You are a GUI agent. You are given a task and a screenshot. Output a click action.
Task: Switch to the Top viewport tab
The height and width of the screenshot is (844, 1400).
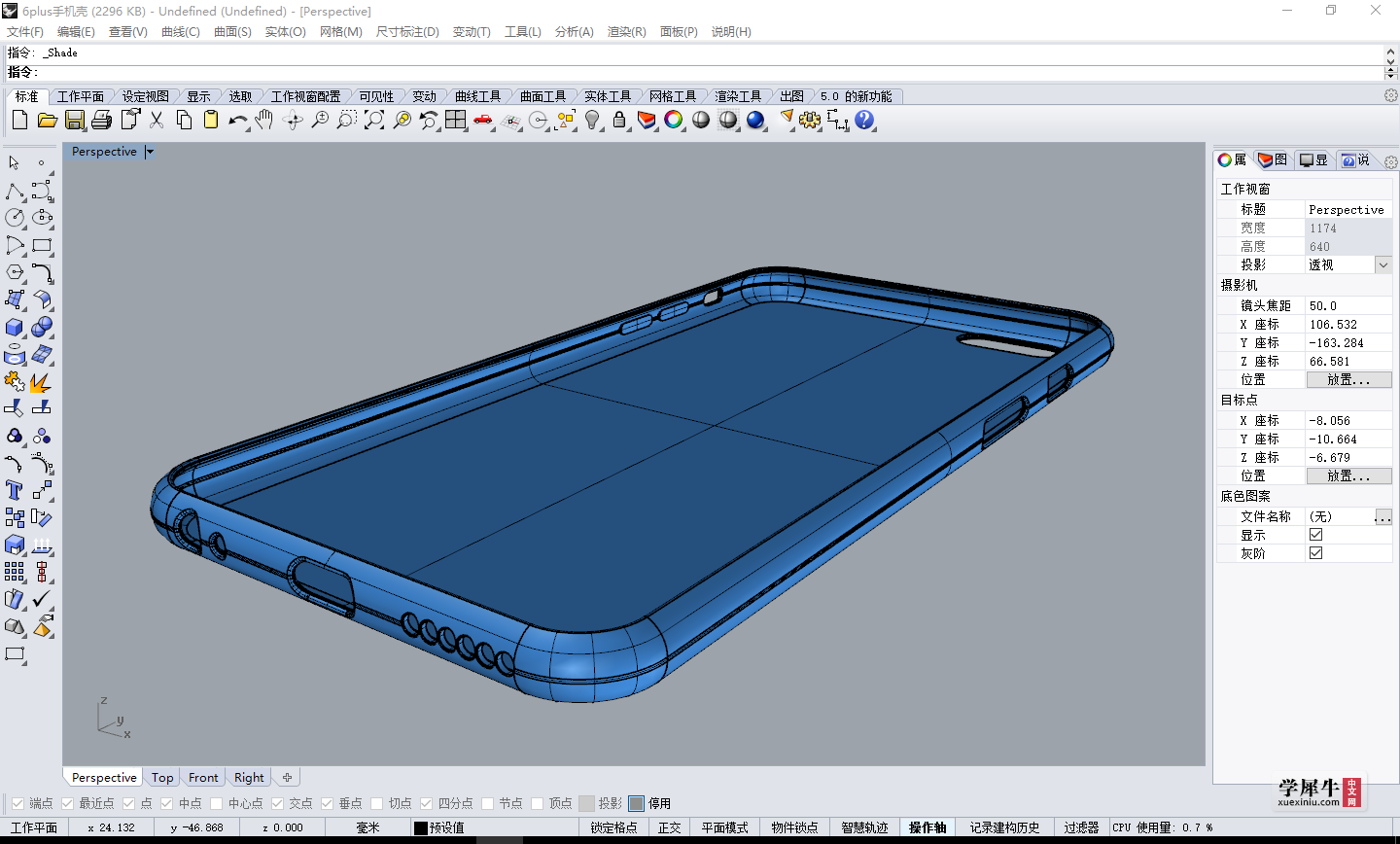pos(162,778)
